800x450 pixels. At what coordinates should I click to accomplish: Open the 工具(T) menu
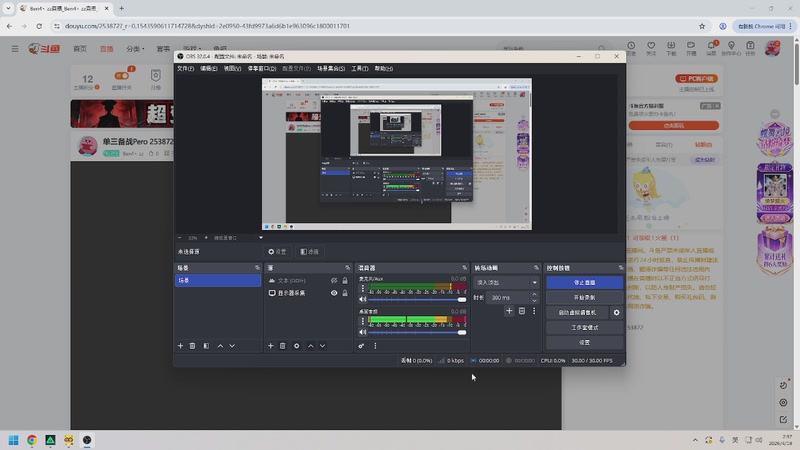[x=360, y=69]
